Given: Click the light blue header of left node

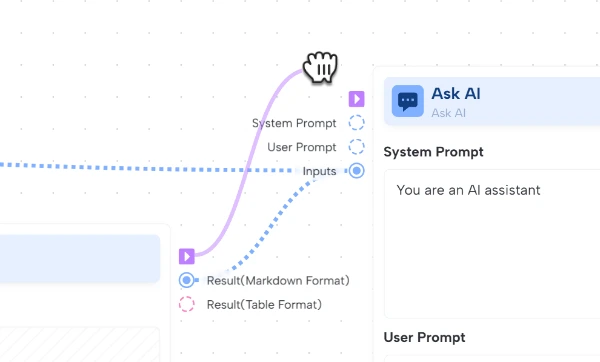Looking at the screenshot, I should (x=80, y=259).
